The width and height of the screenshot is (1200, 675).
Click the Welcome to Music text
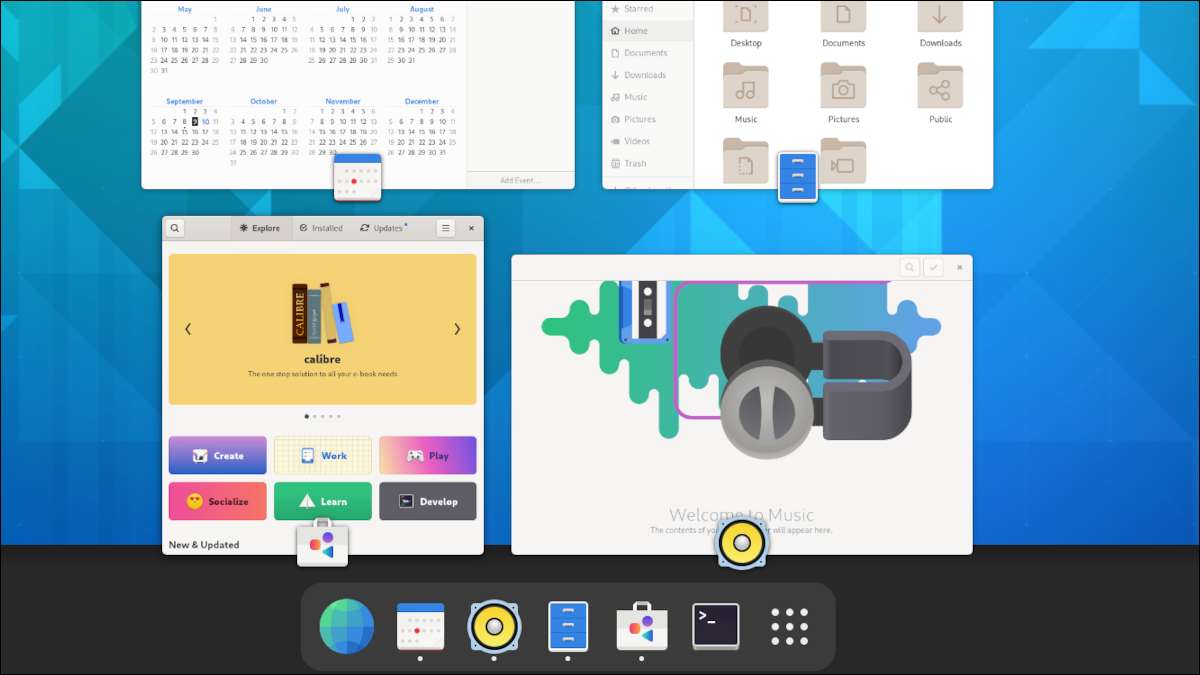741,515
